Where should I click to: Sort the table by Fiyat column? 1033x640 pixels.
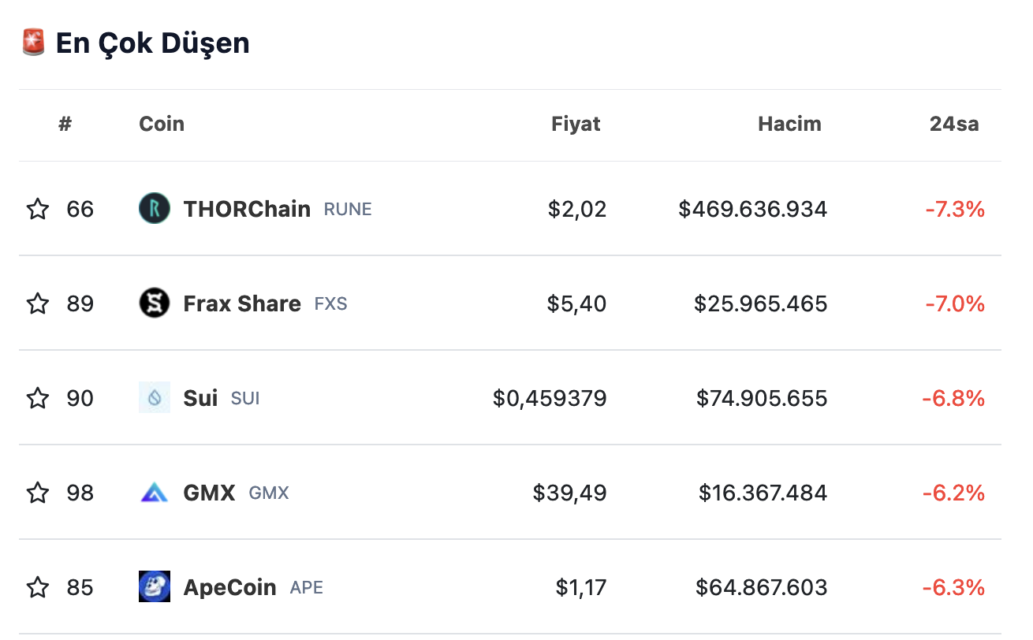click(575, 124)
